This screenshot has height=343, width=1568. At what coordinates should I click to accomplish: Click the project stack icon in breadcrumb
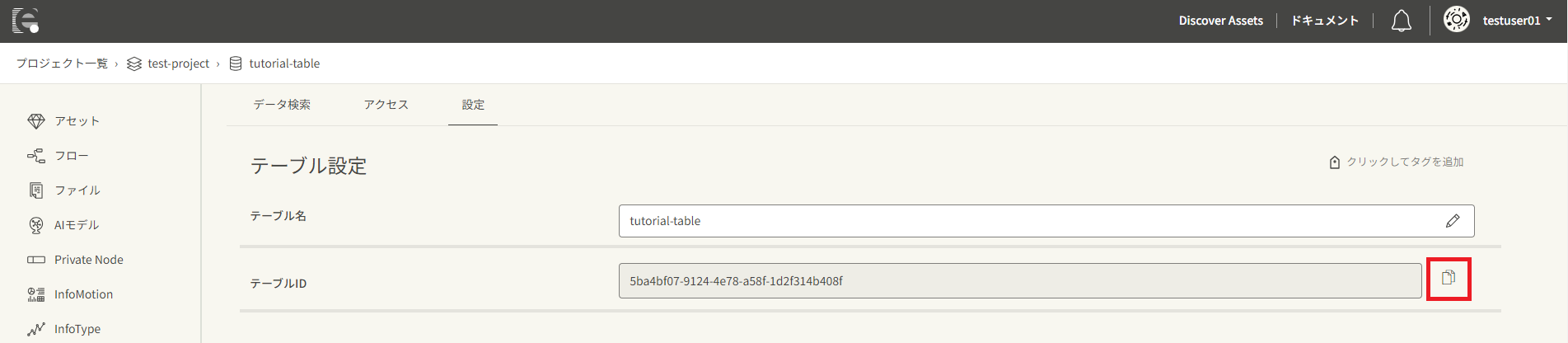134,63
